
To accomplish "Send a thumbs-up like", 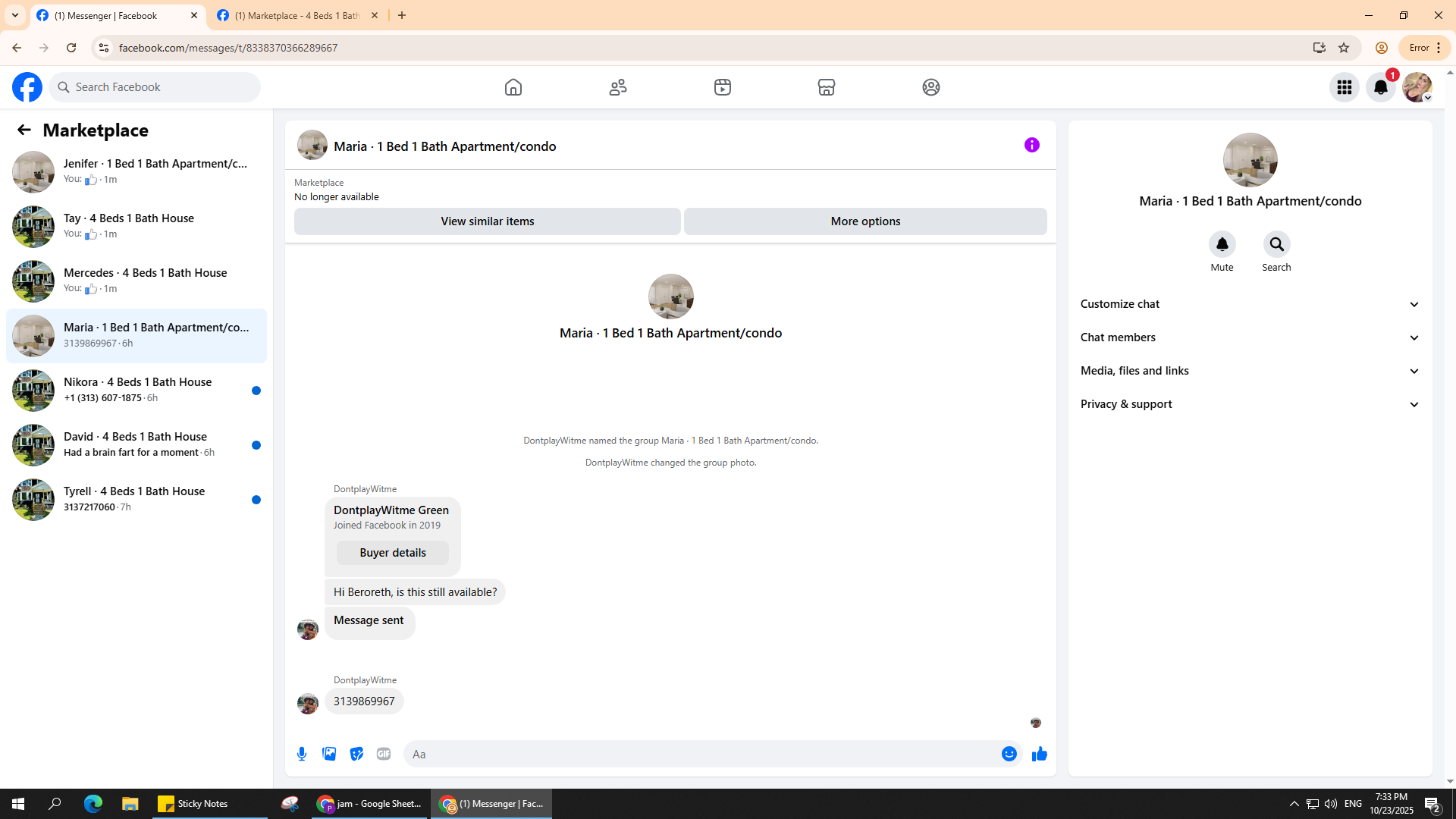I will [1039, 754].
